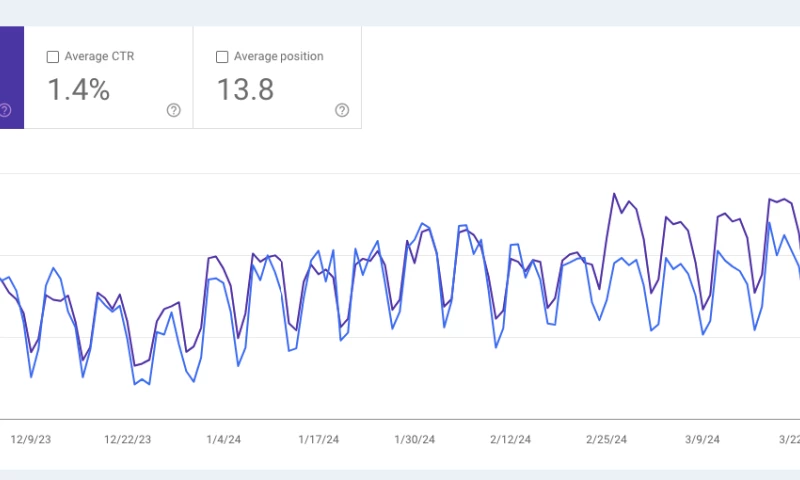800x480 pixels.
Task: Click the 1/30/24 date label
Action: pos(414,439)
